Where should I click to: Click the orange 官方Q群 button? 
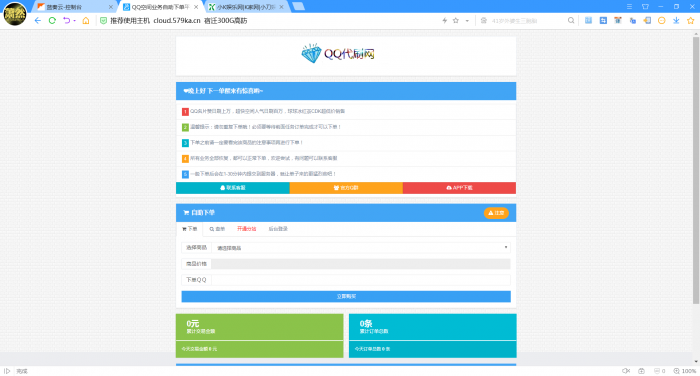346,188
